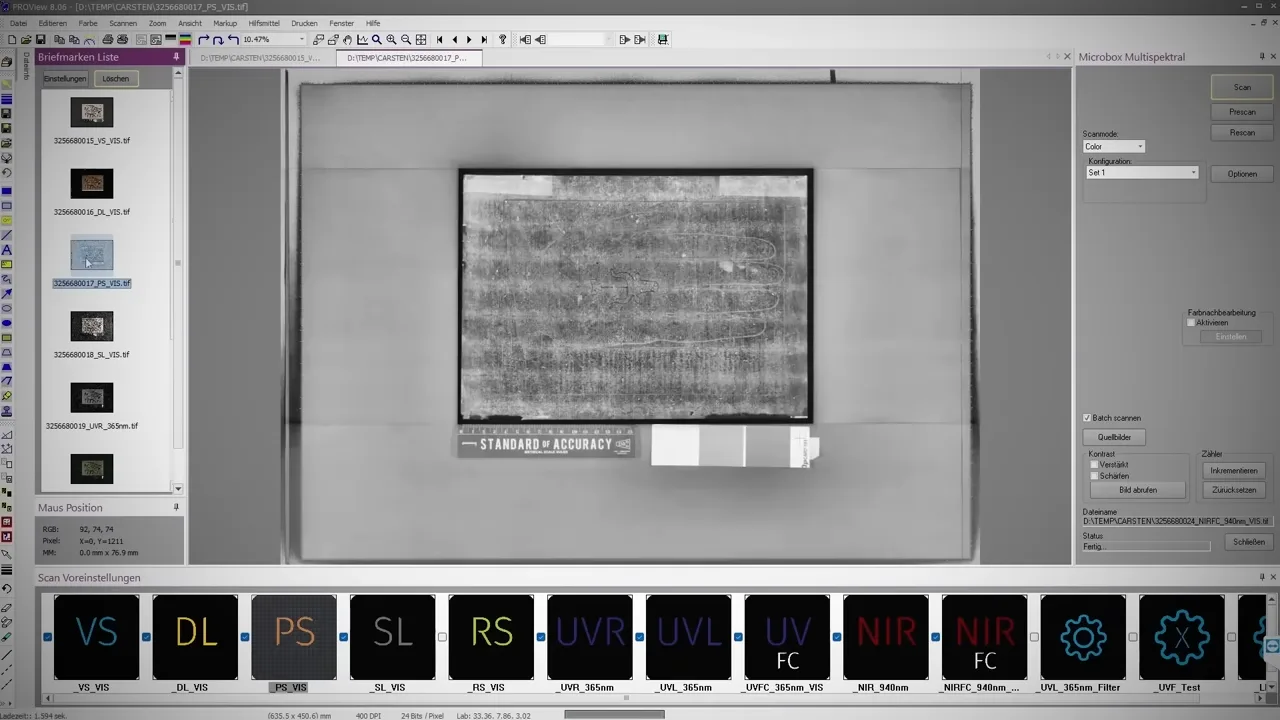This screenshot has width=1280, height=720.
Task: Click the Quellbilder button
Action: pyautogui.click(x=1114, y=437)
